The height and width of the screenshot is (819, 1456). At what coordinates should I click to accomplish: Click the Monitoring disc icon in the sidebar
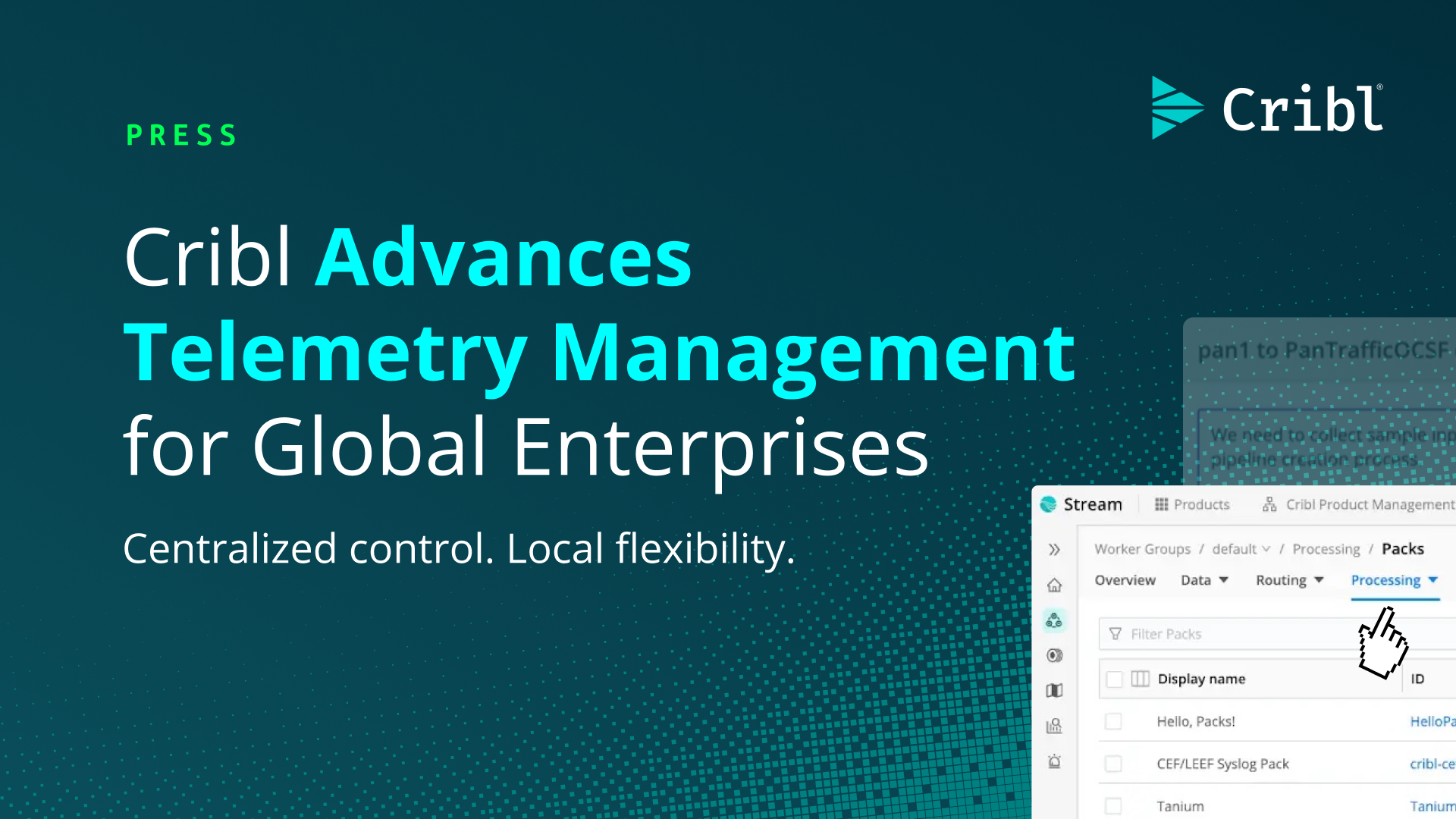click(x=1054, y=655)
